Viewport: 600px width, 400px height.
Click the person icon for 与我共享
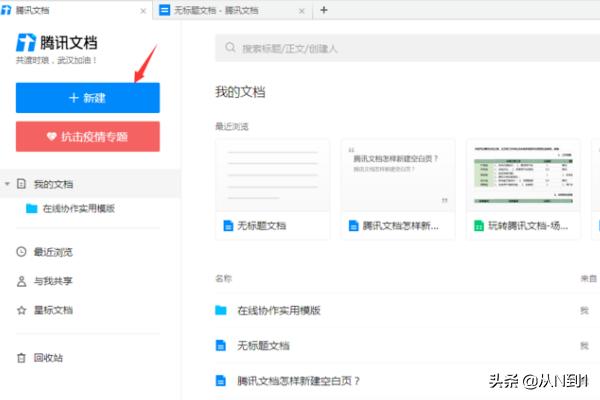21,281
